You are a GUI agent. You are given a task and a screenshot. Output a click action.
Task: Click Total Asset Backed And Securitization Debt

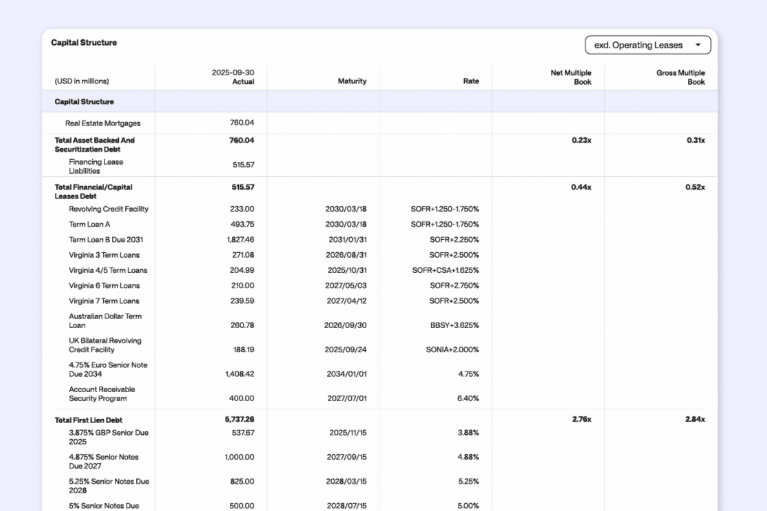coord(94,145)
